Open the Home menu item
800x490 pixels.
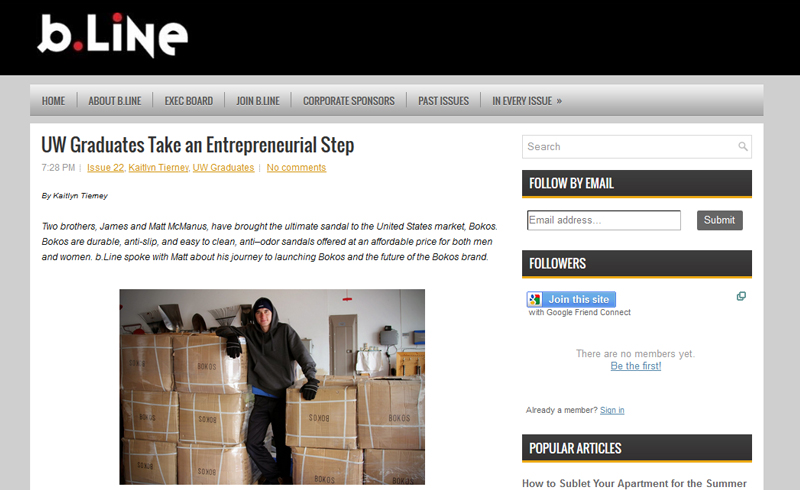[x=53, y=101]
